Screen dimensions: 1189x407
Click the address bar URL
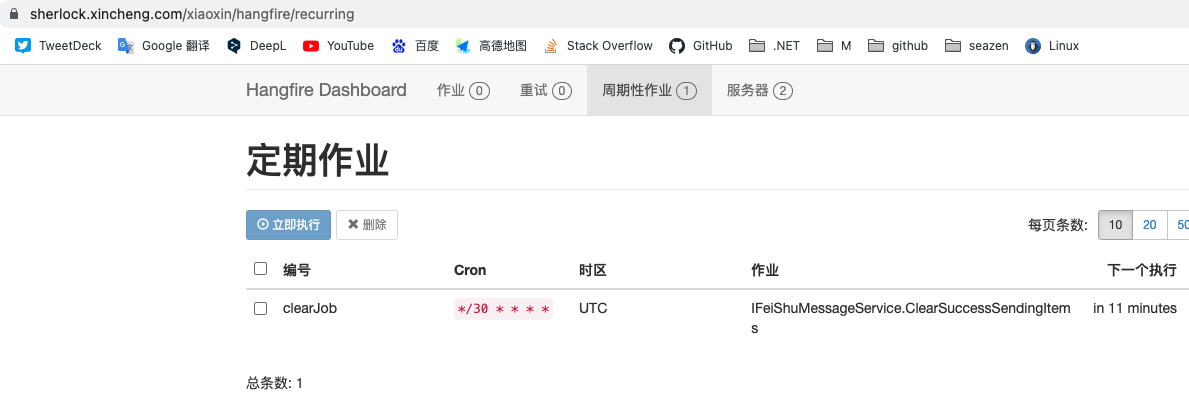pyautogui.click(x=192, y=15)
